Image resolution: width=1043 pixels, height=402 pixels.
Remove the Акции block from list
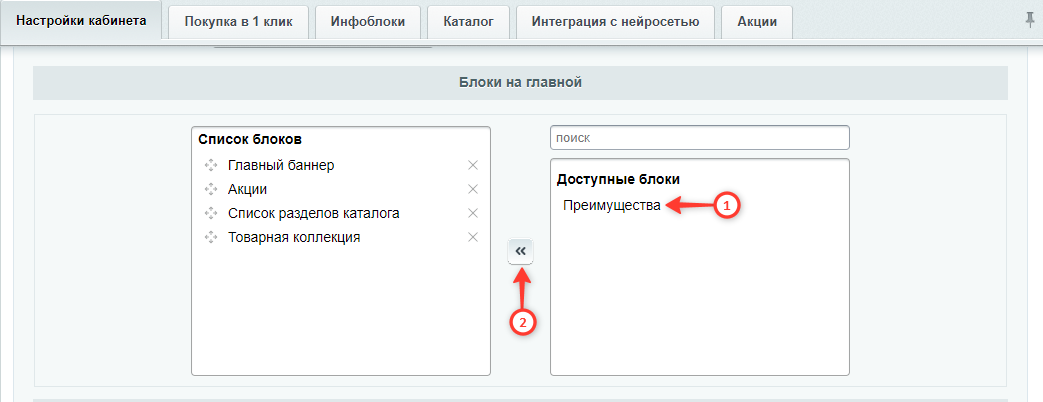[x=473, y=189]
